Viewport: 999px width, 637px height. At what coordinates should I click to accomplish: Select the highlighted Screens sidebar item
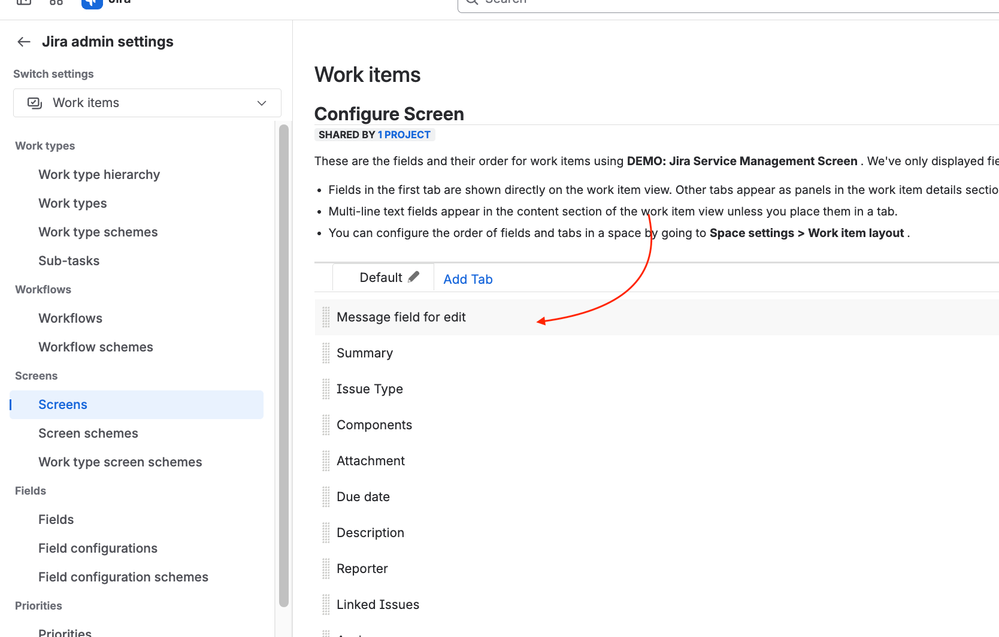[136, 404]
